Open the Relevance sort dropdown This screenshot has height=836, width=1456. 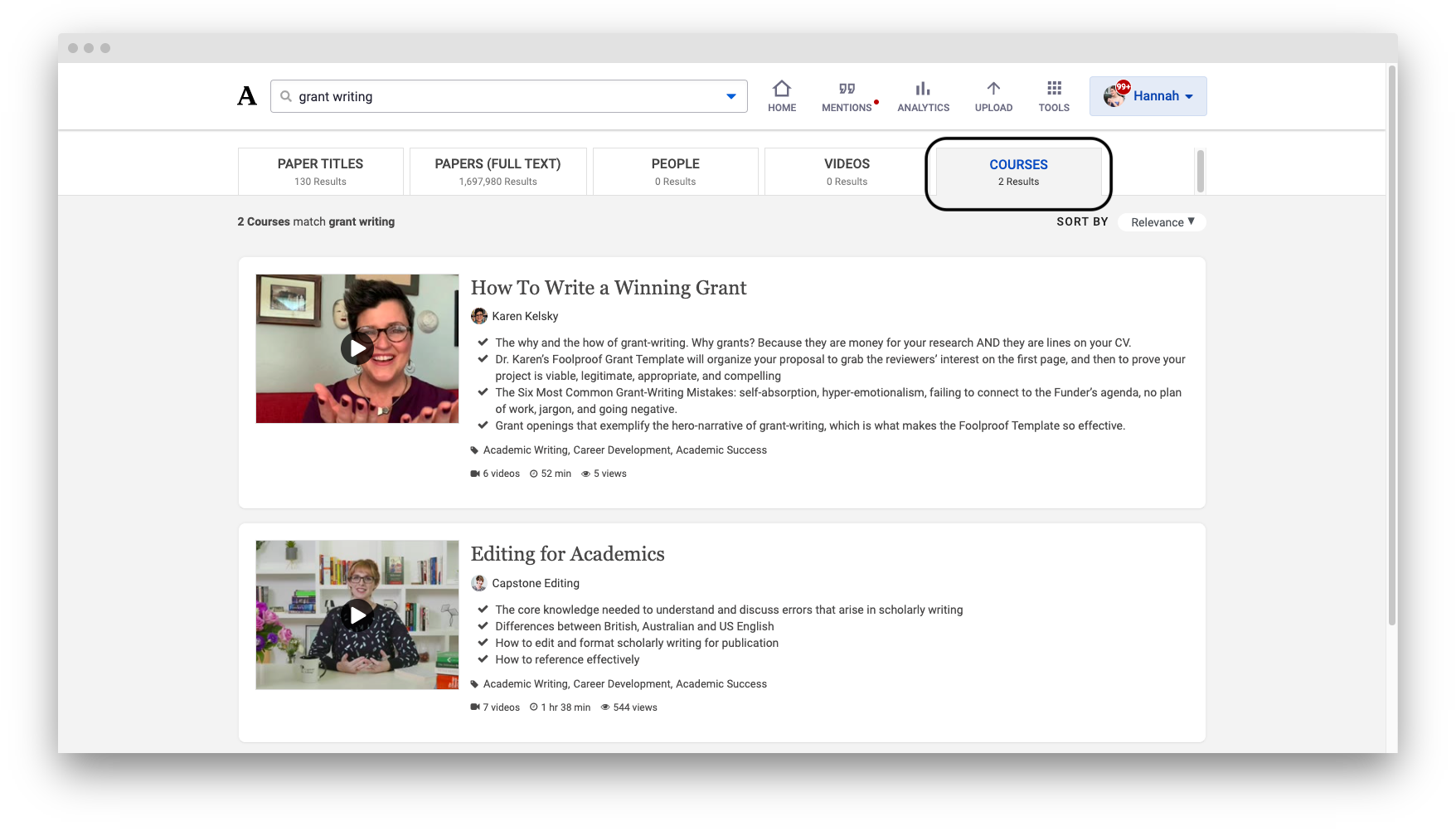pos(1162,222)
